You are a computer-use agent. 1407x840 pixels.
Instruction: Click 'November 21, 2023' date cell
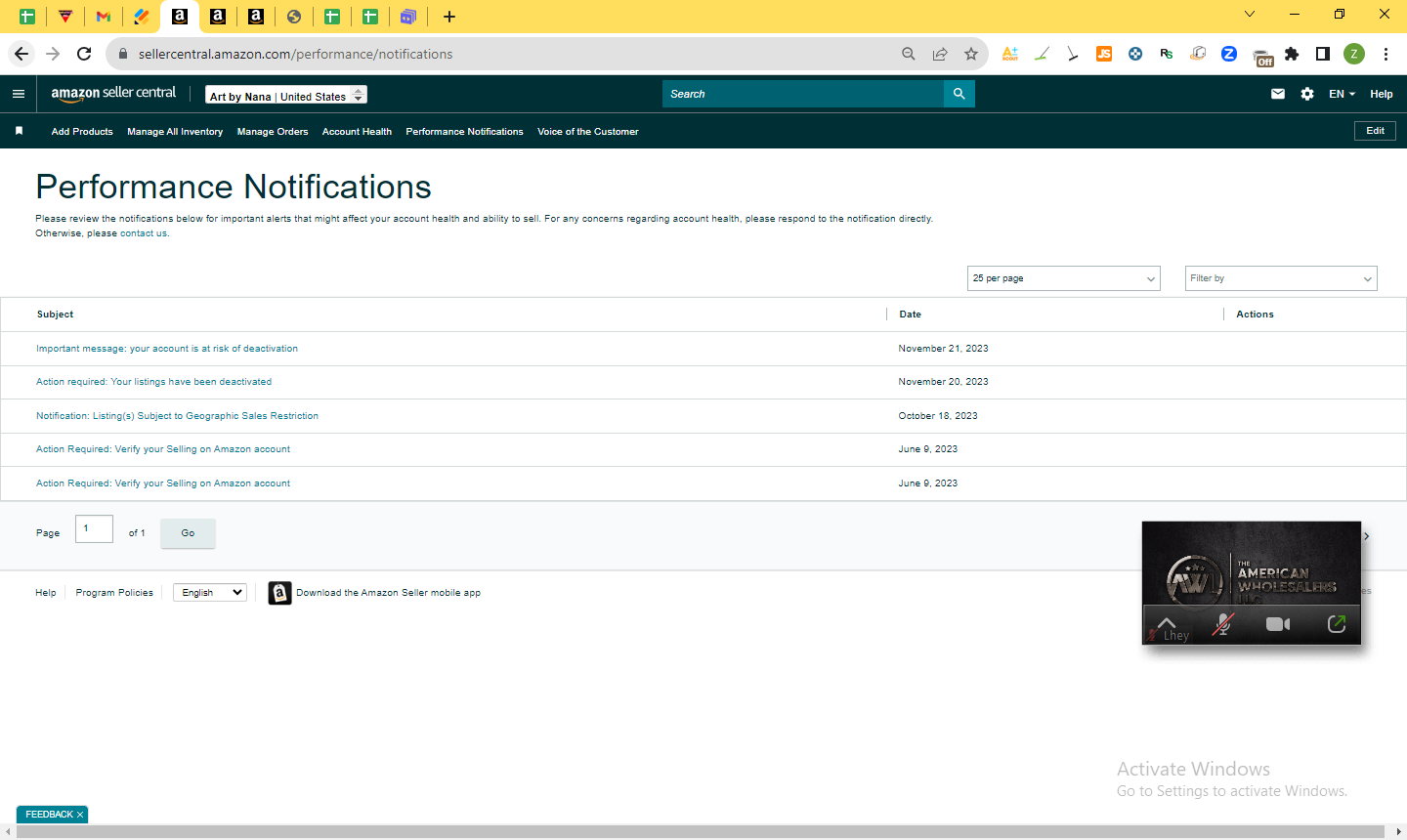coord(943,349)
